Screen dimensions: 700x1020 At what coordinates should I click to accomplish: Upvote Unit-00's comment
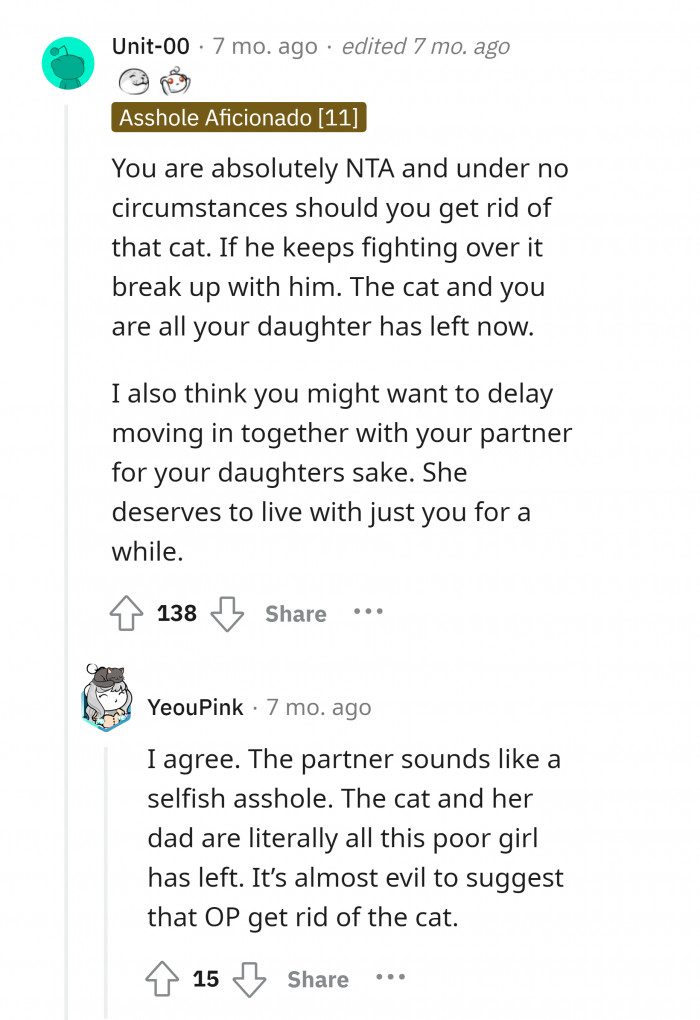click(x=127, y=613)
